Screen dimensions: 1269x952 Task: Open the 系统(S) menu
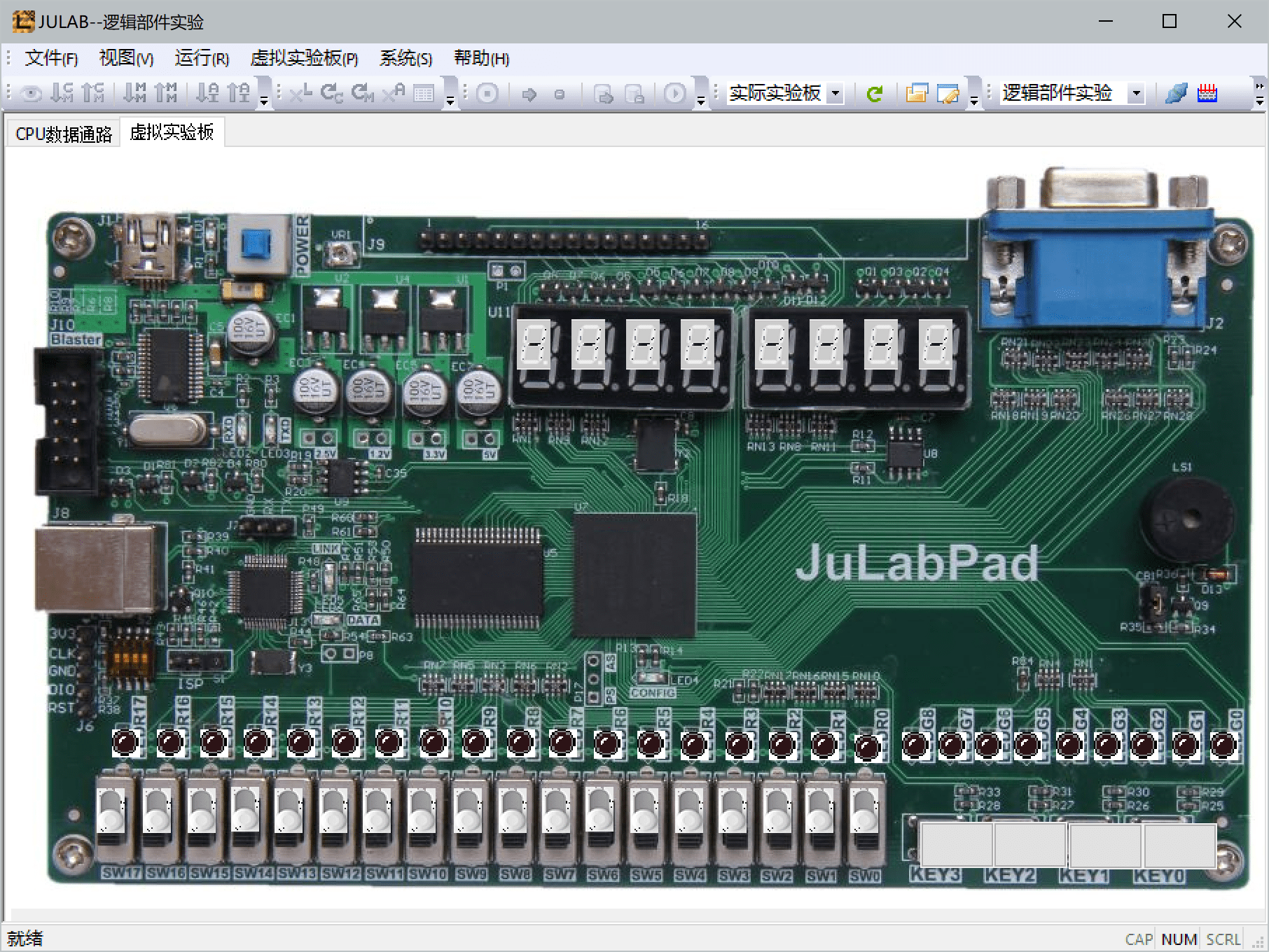pyautogui.click(x=405, y=58)
